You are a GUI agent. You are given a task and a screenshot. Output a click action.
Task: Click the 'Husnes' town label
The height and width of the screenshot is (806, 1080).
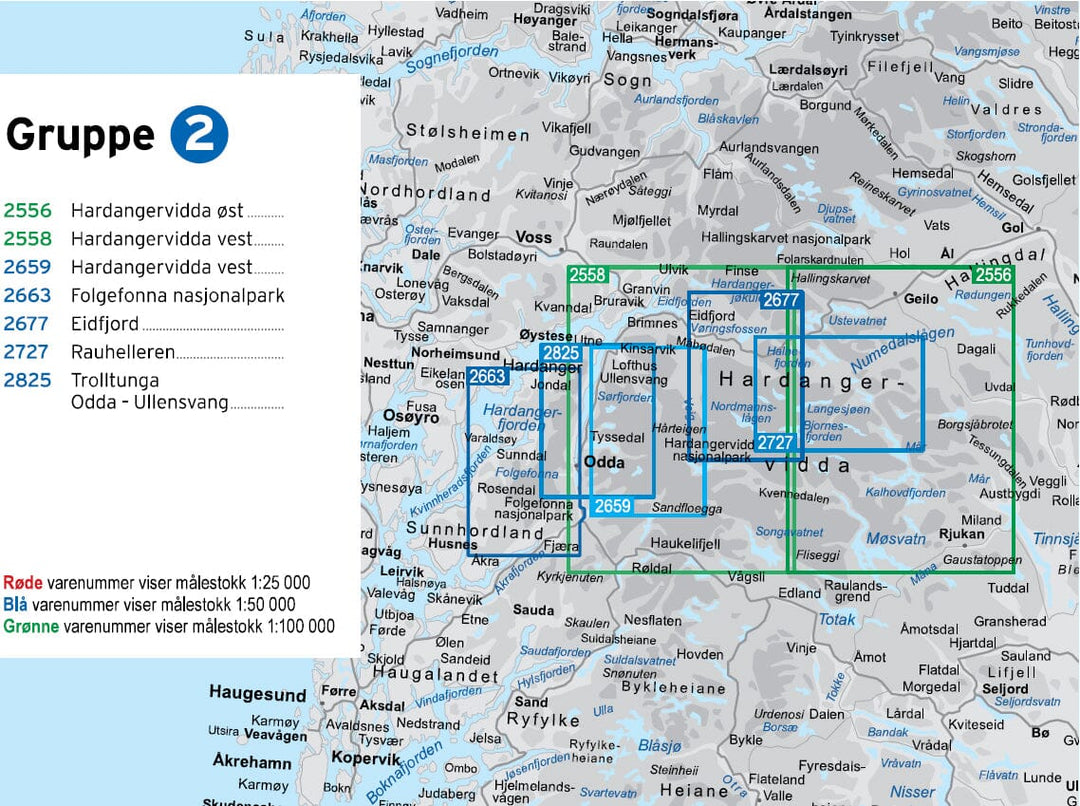[453, 544]
